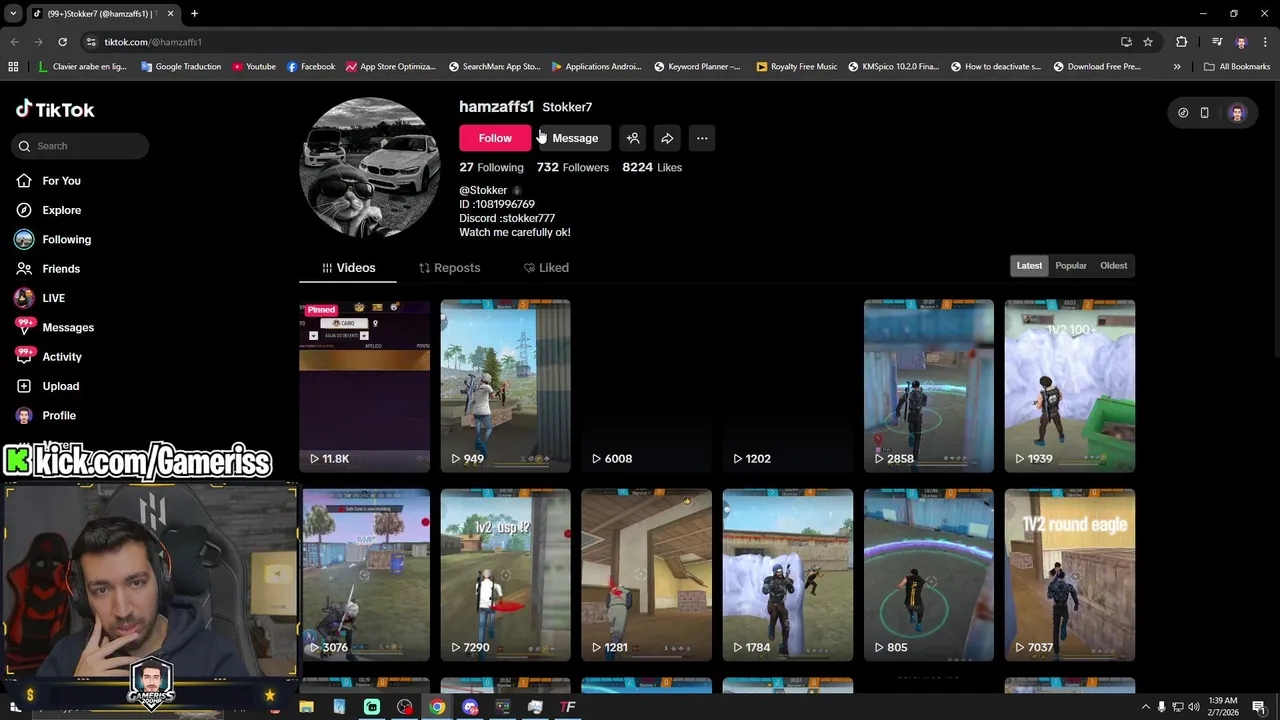Image resolution: width=1280 pixels, height=720 pixels.
Task: Send a Message to hamzaffs1
Action: click(x=575, y=138)
